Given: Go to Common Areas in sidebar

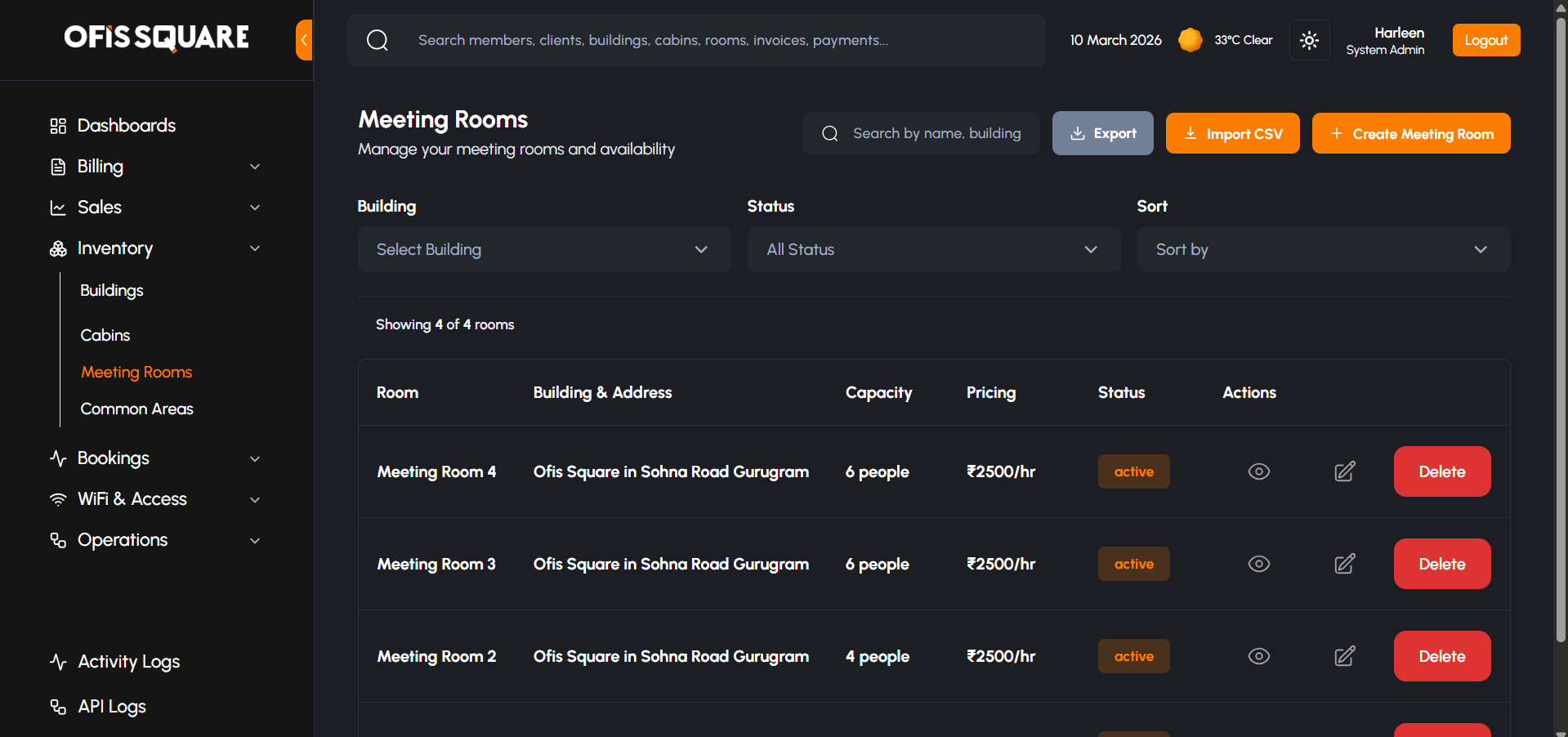Looking at the screenshot, I should (x=136, y=409).
